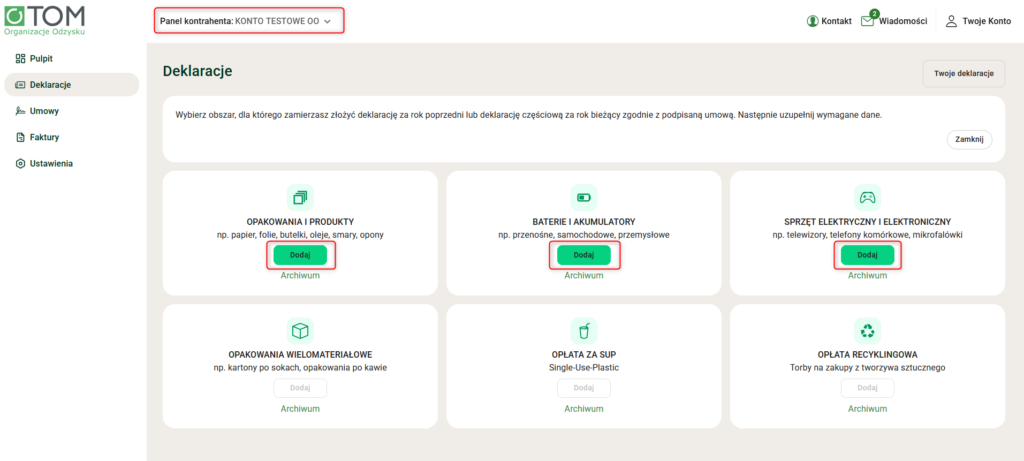Open the Wiadomości envelope icon with badge
1024x461 pixels.
868,20
